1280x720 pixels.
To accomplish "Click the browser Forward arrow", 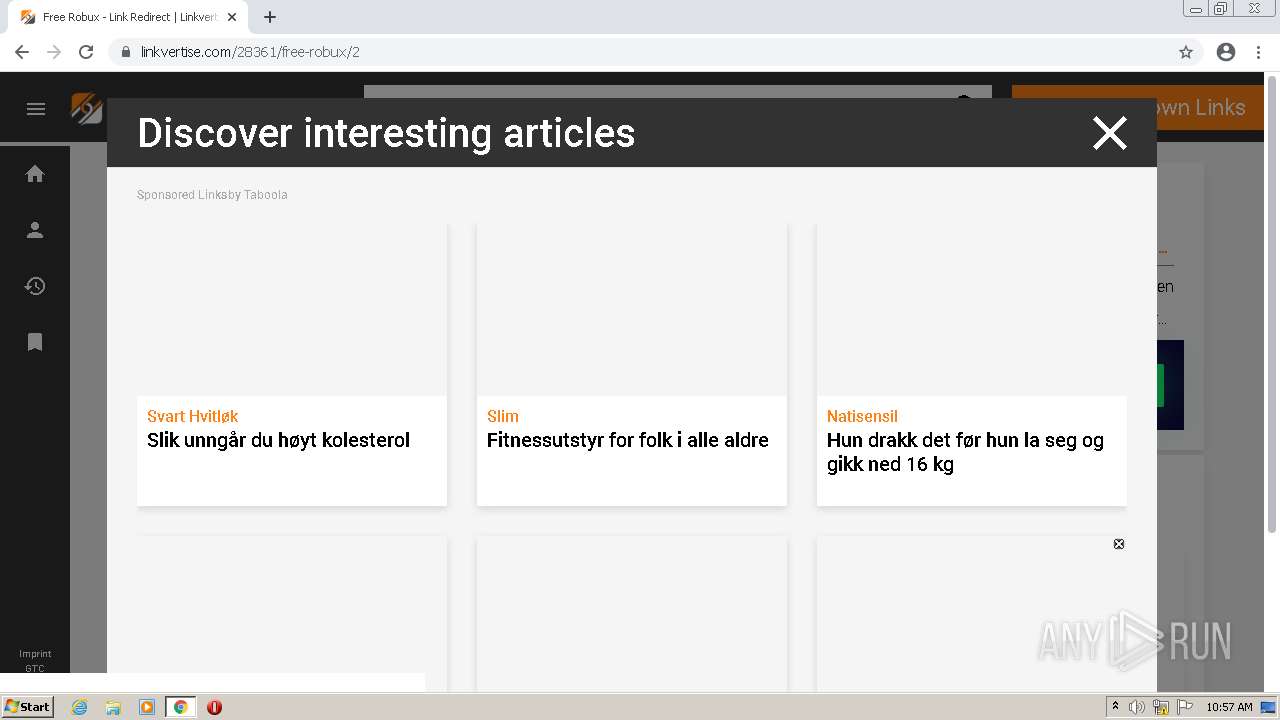I will (54, 52).
